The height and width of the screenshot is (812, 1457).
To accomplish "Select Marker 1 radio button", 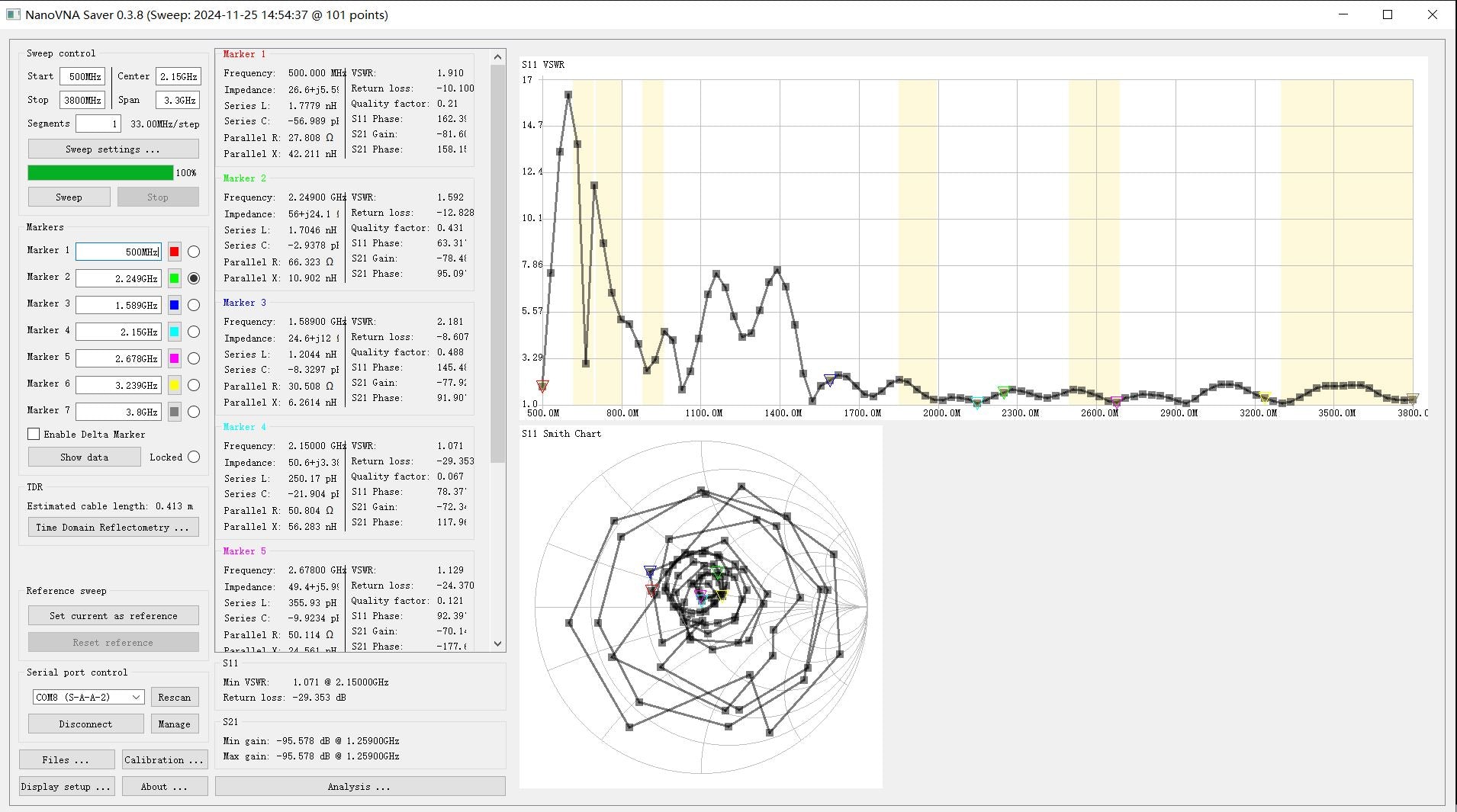I will pyautogui.click(x=194, y=252).
